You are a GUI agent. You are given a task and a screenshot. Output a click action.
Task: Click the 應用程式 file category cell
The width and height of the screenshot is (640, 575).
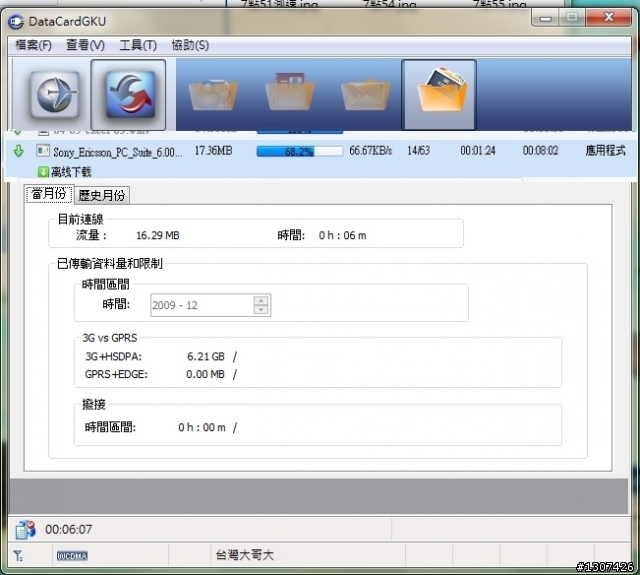pos(605,151)
